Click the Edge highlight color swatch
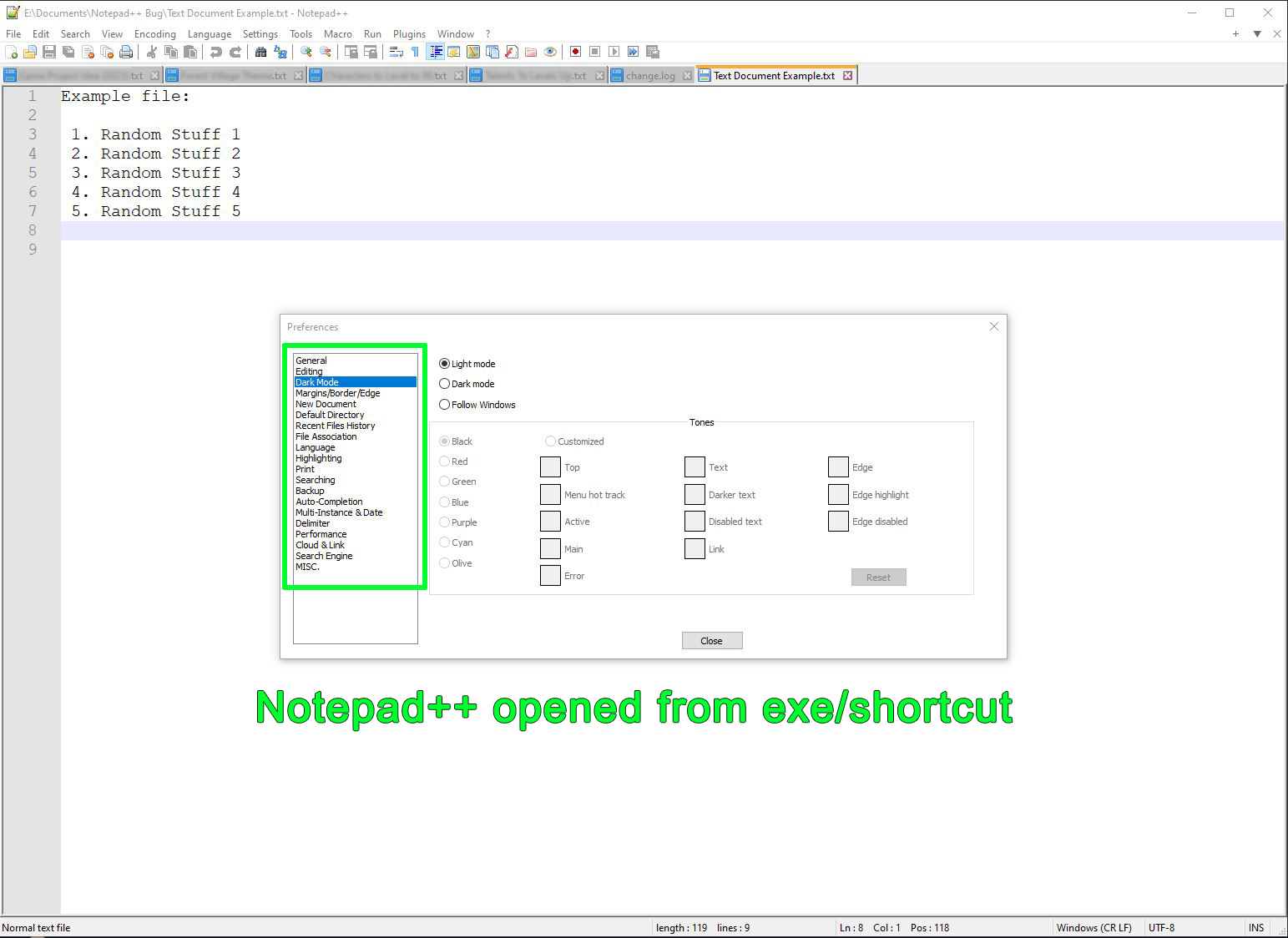Viewport: 1288px width, 938px height. (838, 495)
